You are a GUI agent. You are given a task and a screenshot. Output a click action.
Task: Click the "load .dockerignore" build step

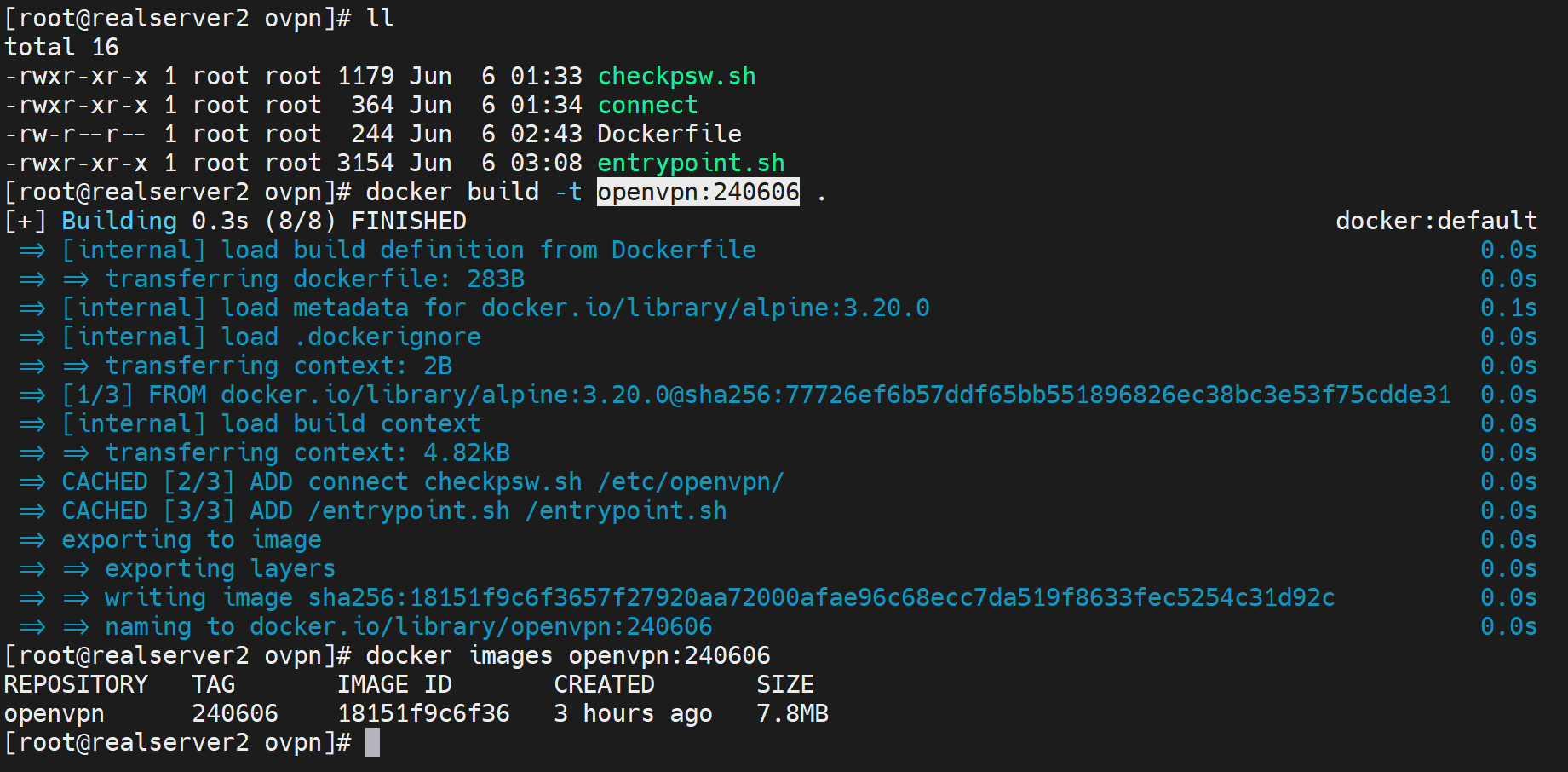click(x=271, y=337)
